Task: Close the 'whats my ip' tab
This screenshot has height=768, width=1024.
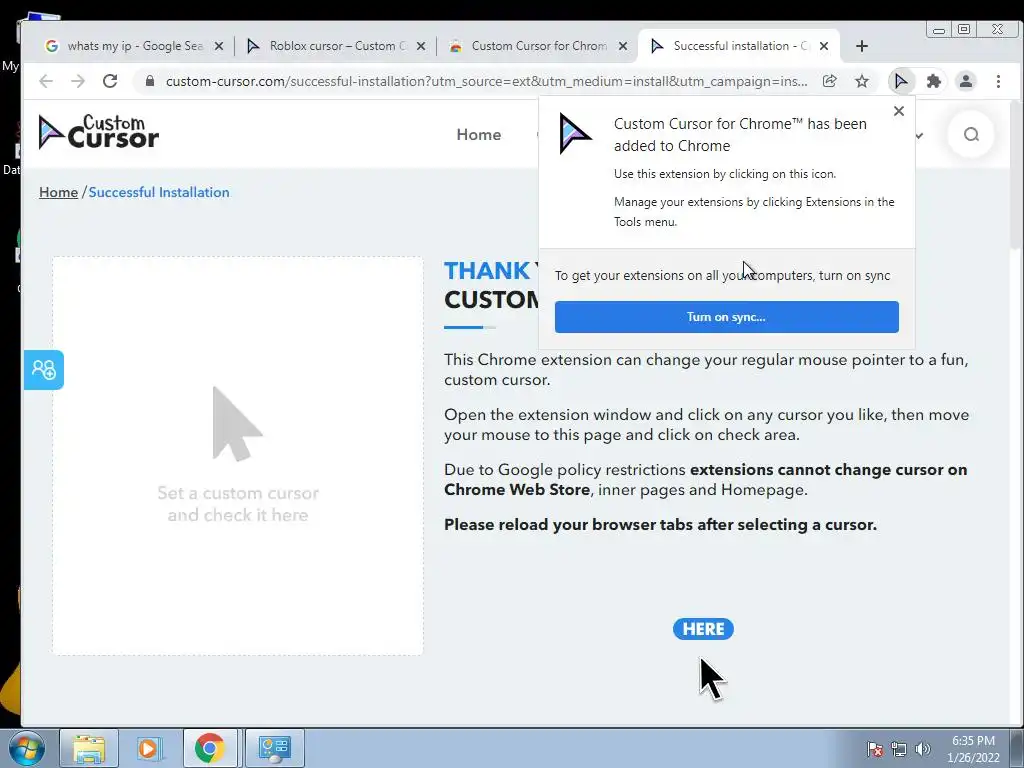Action: (219, 46)
